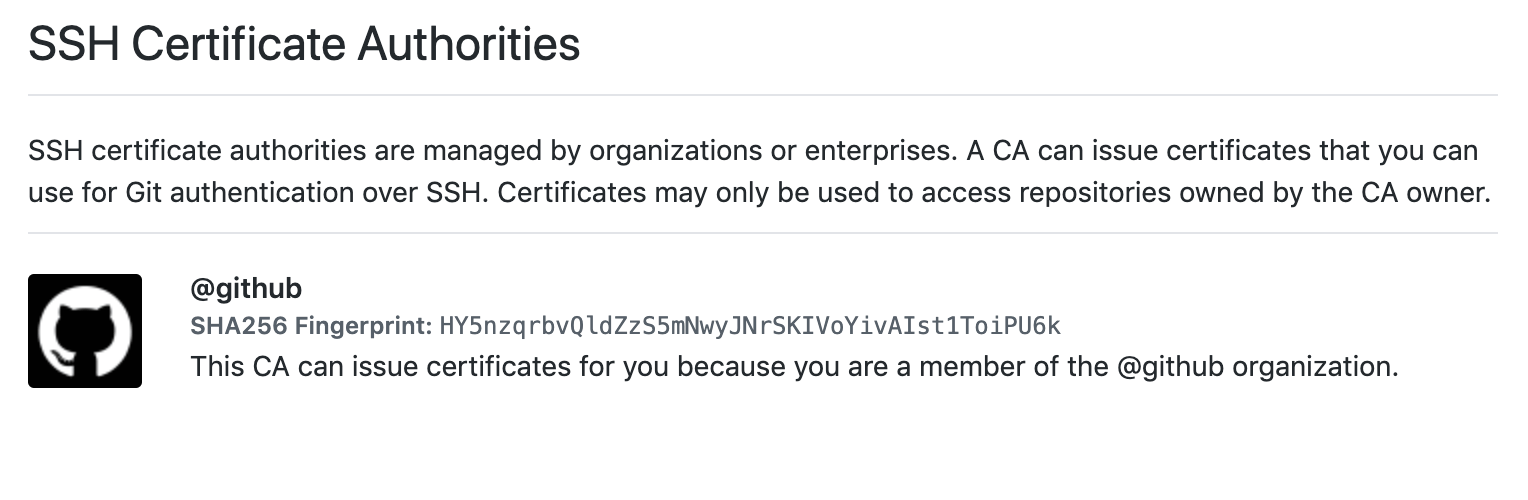This screenshot has width=1528, height=500.
Task: Click the sentence beginning "This CA can issue"
Action: (794, 367)
